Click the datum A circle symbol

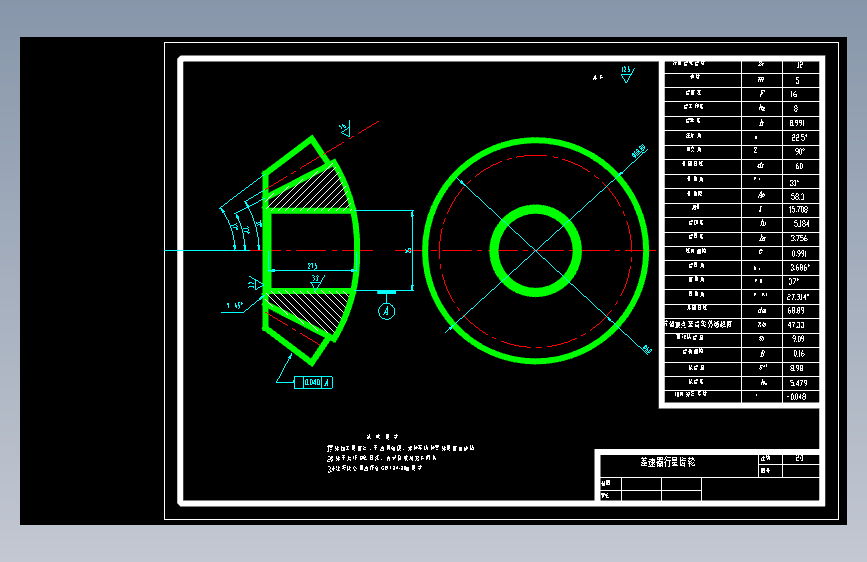pyautogui.click(x=387, y=311)
